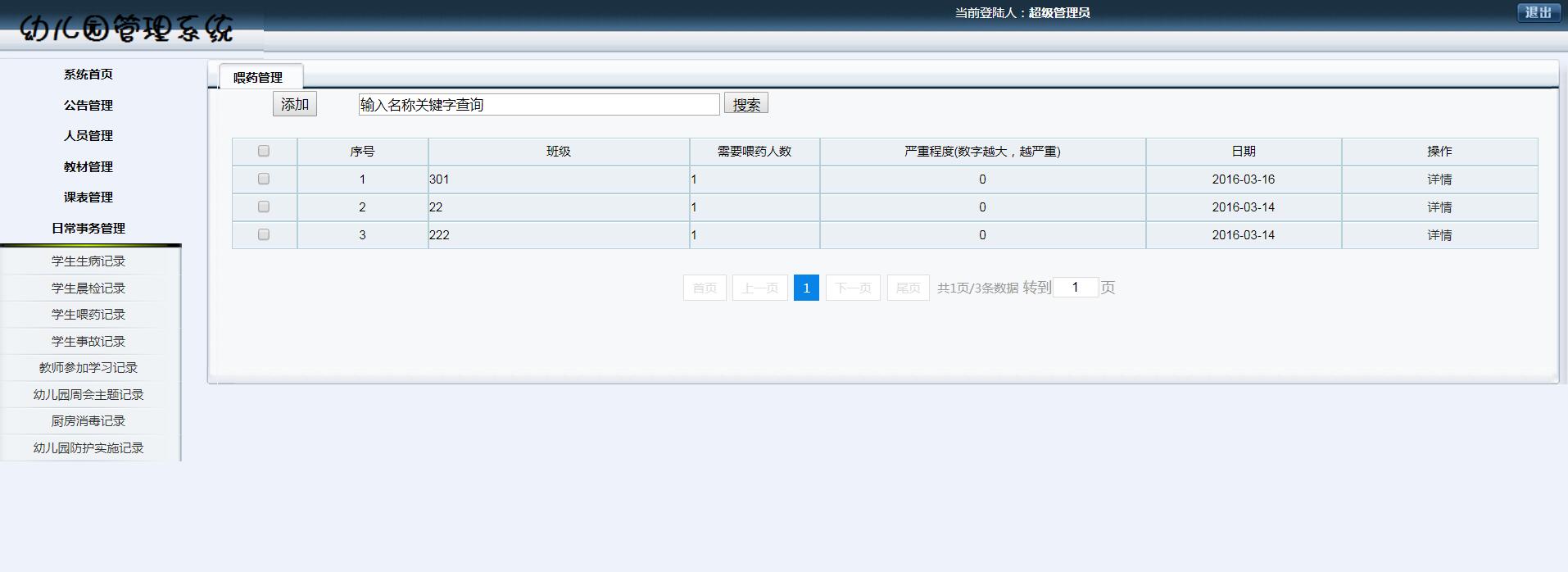Click the 搜索 search button

tap(745, 104)
